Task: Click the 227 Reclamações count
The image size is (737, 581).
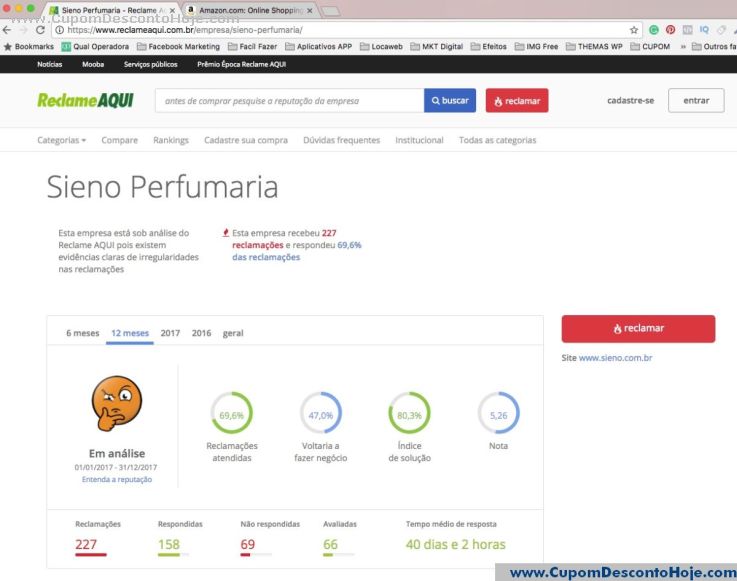Action: [86, 544]
